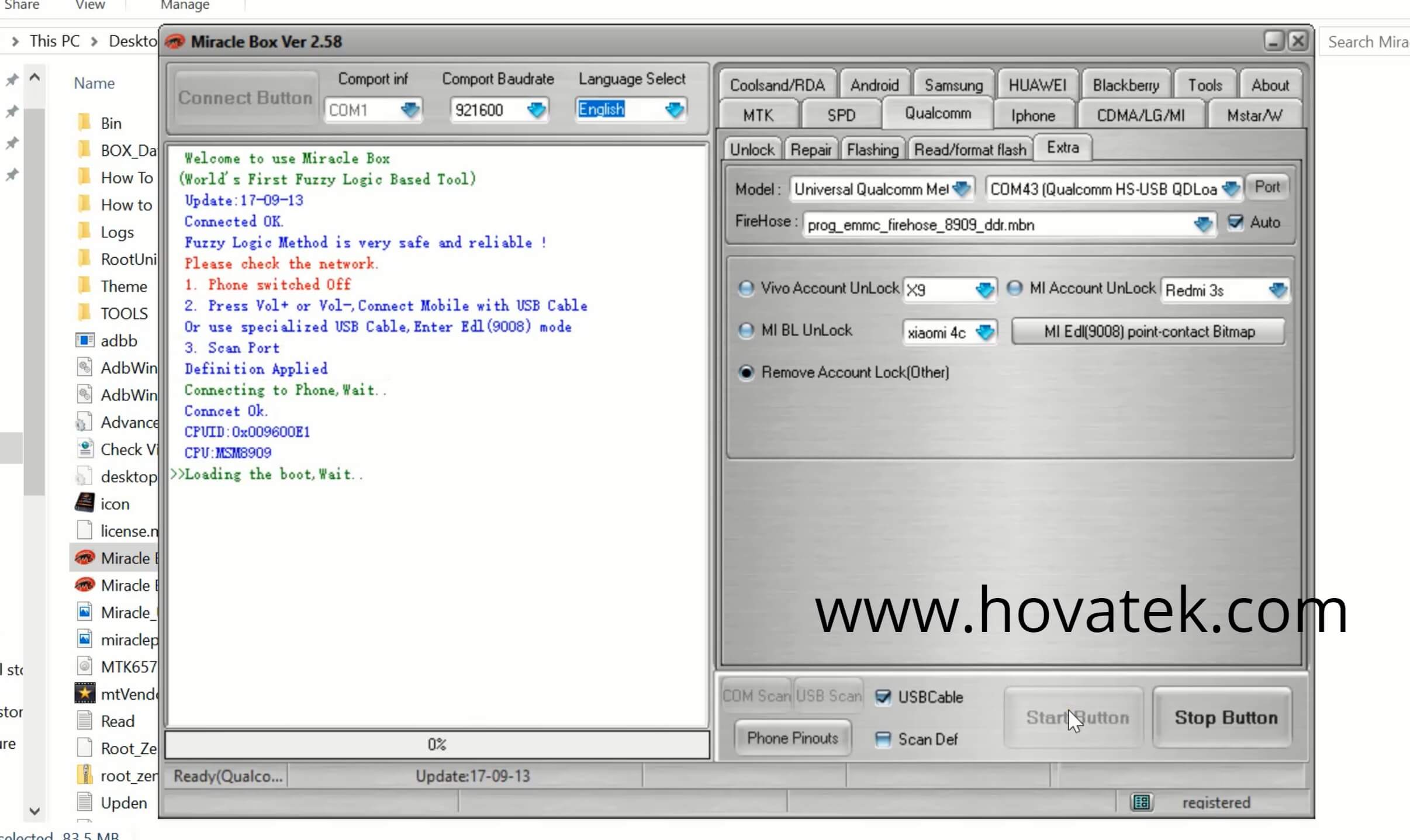The image size is (1410, 840).
Task: Click the adbb application icon in Explorer
Action: click(x=85, y=340)
